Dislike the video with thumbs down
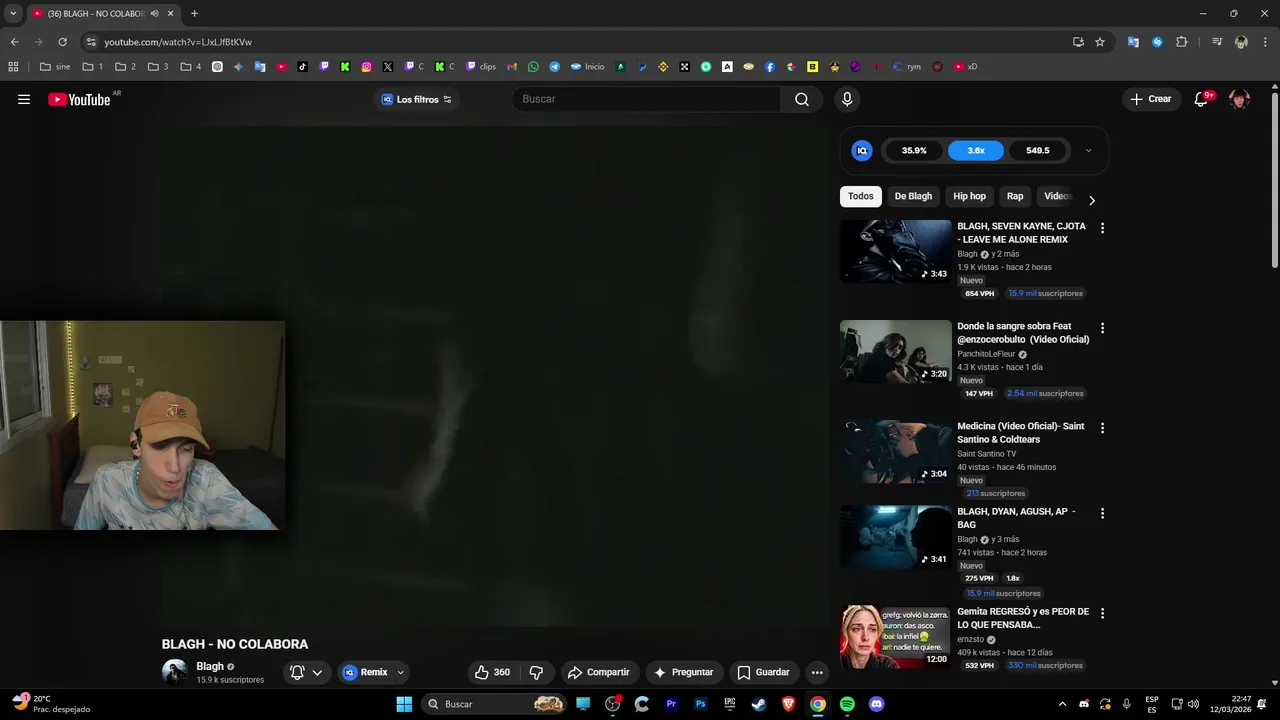 point(536,672)
